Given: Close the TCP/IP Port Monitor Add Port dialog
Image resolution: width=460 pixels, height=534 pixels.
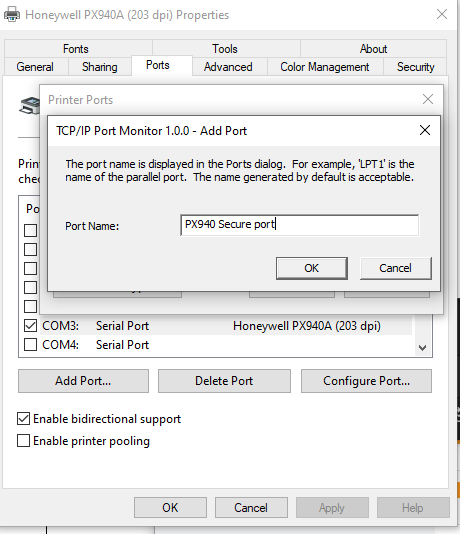Looking at the screenshot, I should pyautogui.click(x=425, y=130).
